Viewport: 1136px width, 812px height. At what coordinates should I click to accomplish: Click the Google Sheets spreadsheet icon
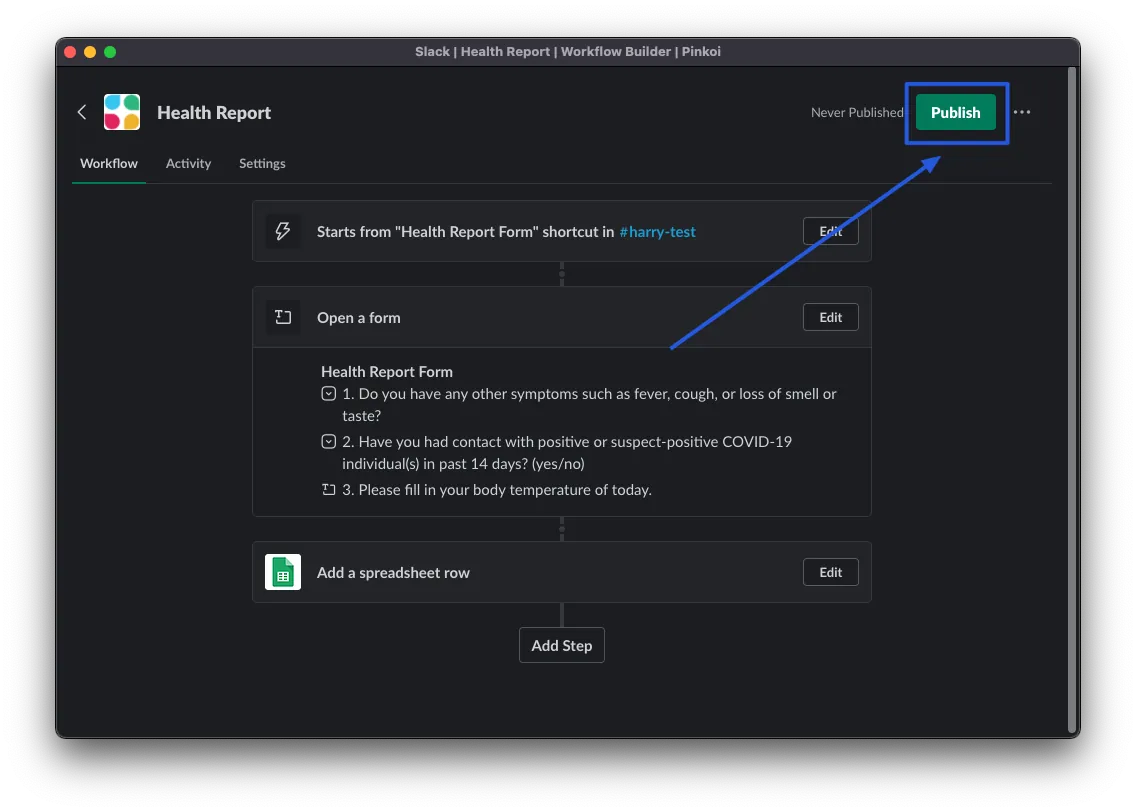tap(283, 572)
